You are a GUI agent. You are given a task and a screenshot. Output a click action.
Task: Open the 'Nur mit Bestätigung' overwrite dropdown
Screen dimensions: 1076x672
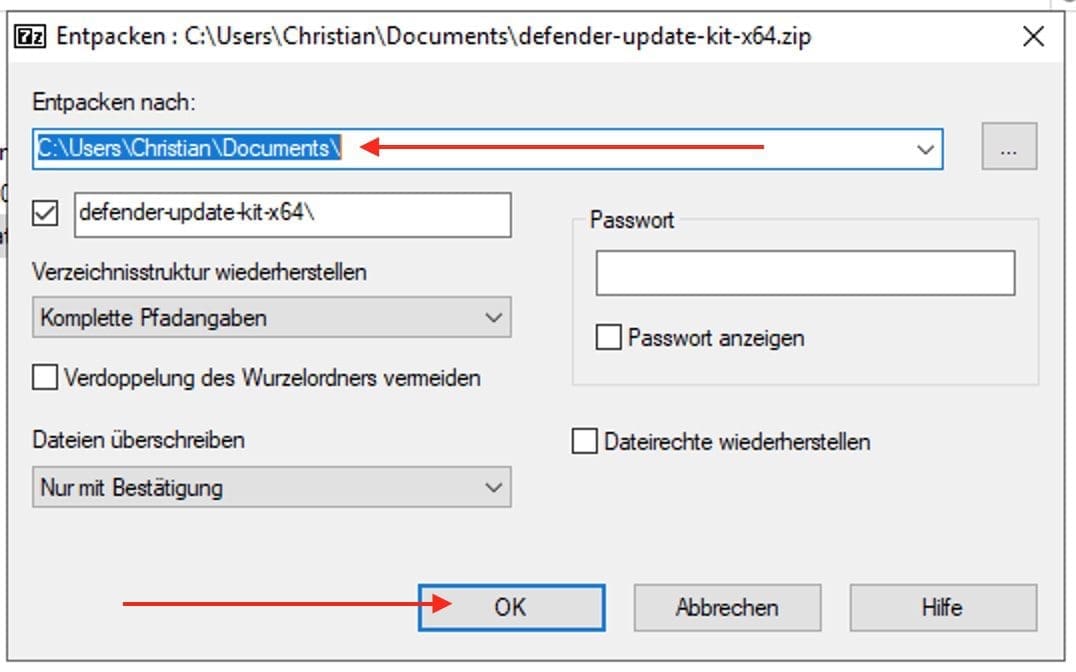tap(271, 488)
